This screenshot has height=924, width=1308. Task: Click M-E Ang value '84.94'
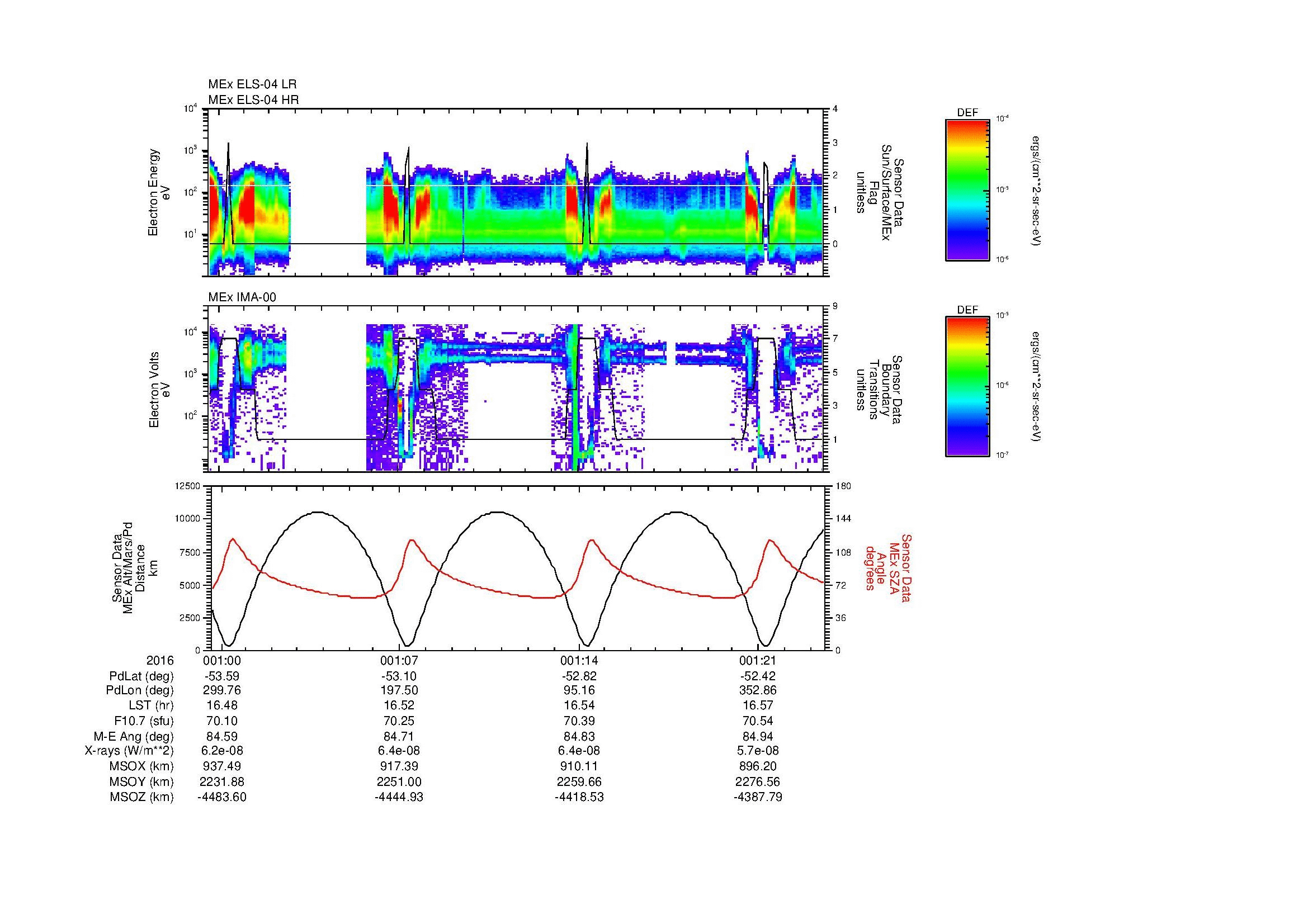(758, 736)
